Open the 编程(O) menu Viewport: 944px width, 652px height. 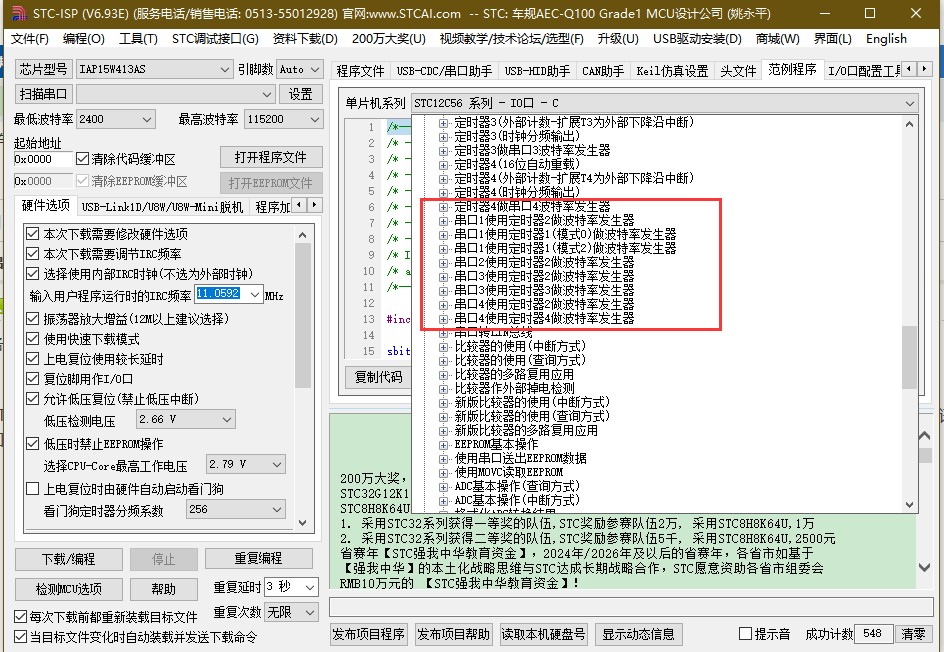(84, 39)
